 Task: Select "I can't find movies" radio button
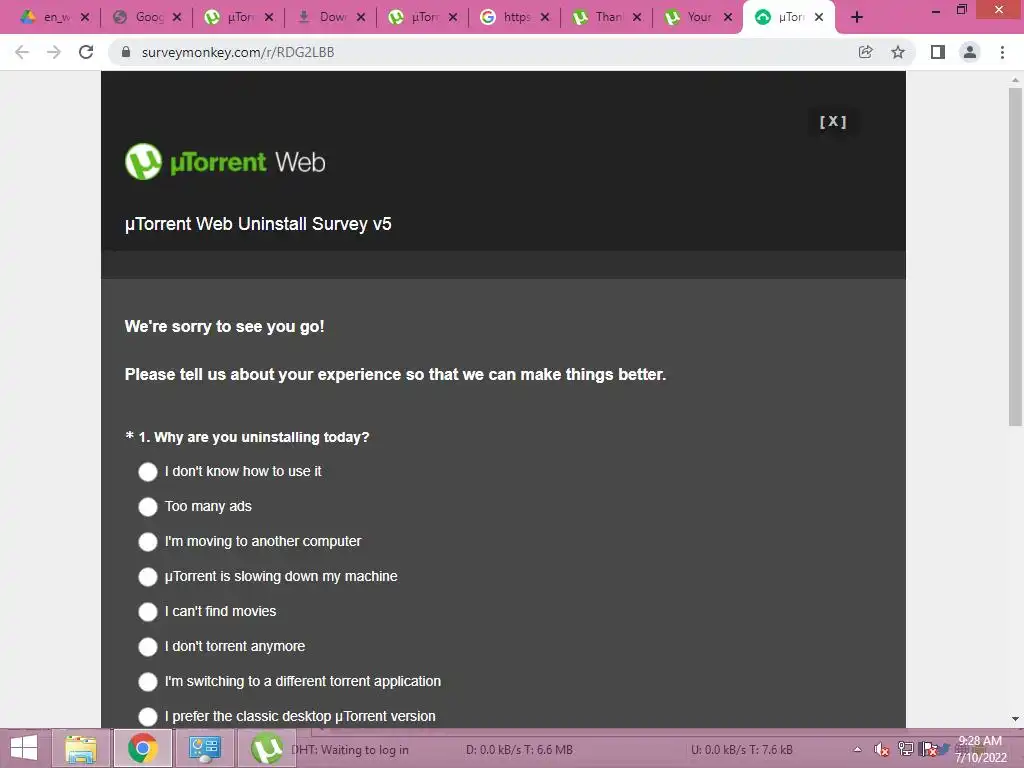click(148, 612)
